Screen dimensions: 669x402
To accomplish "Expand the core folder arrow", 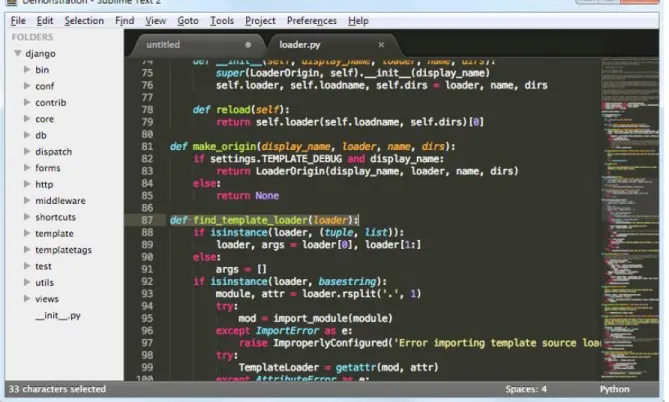I will [27, 118].
